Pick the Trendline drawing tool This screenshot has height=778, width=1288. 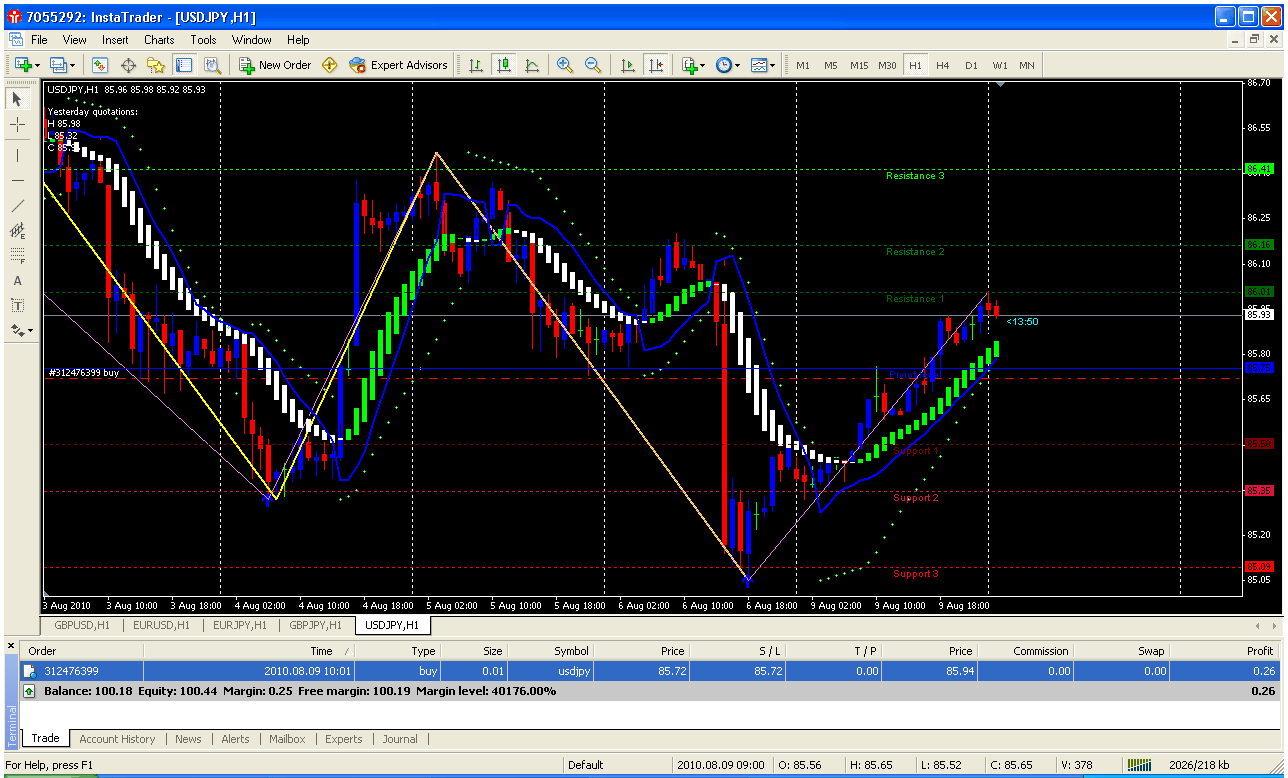pos(17,206)
